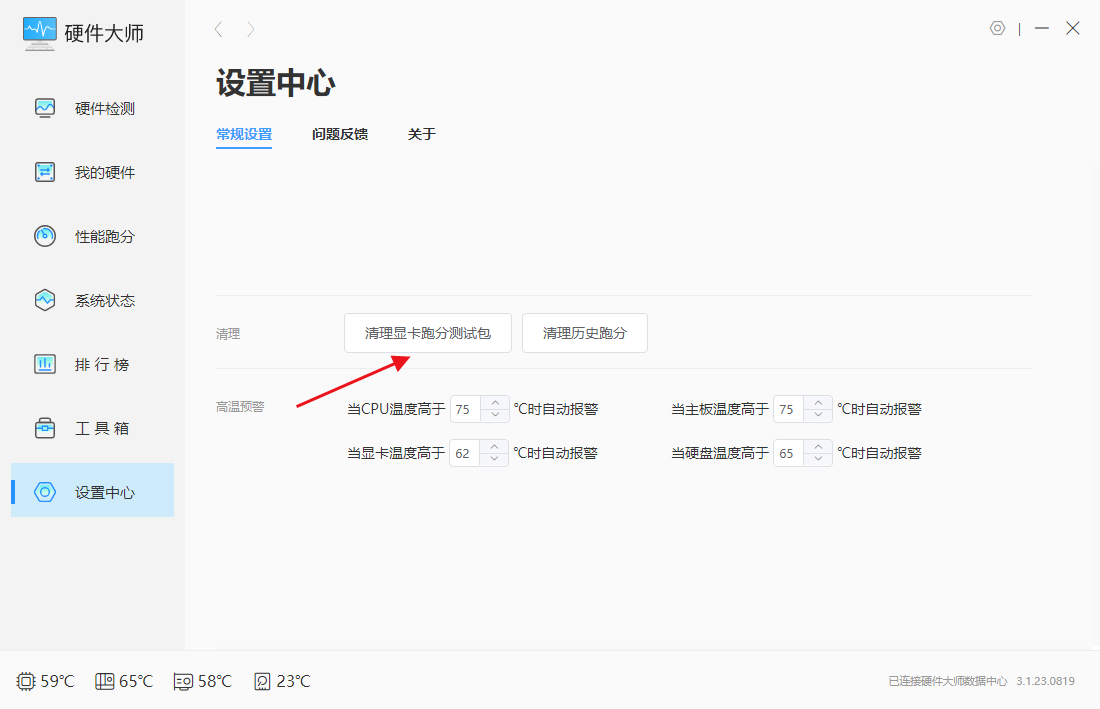The height and width of the screenshot is (709, 1100).
Task: Switch to the 问题反馈 tab
Action: click(340, 134)
